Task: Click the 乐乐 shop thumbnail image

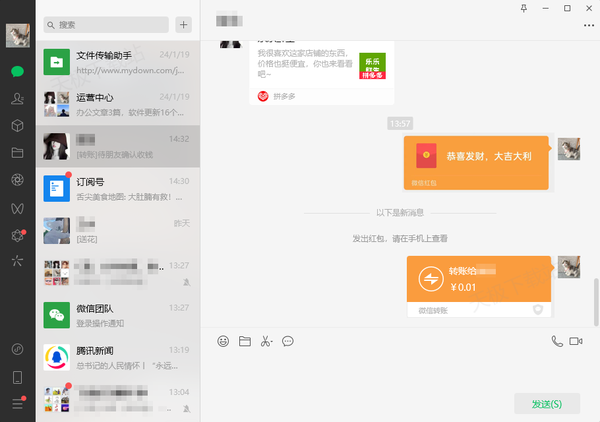Action: (372, 66)
